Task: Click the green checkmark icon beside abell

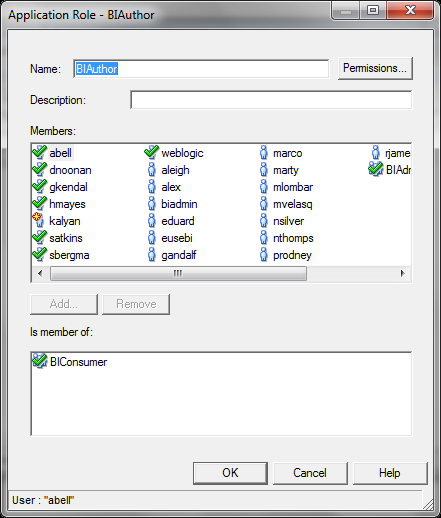Action: coord(39,152)
